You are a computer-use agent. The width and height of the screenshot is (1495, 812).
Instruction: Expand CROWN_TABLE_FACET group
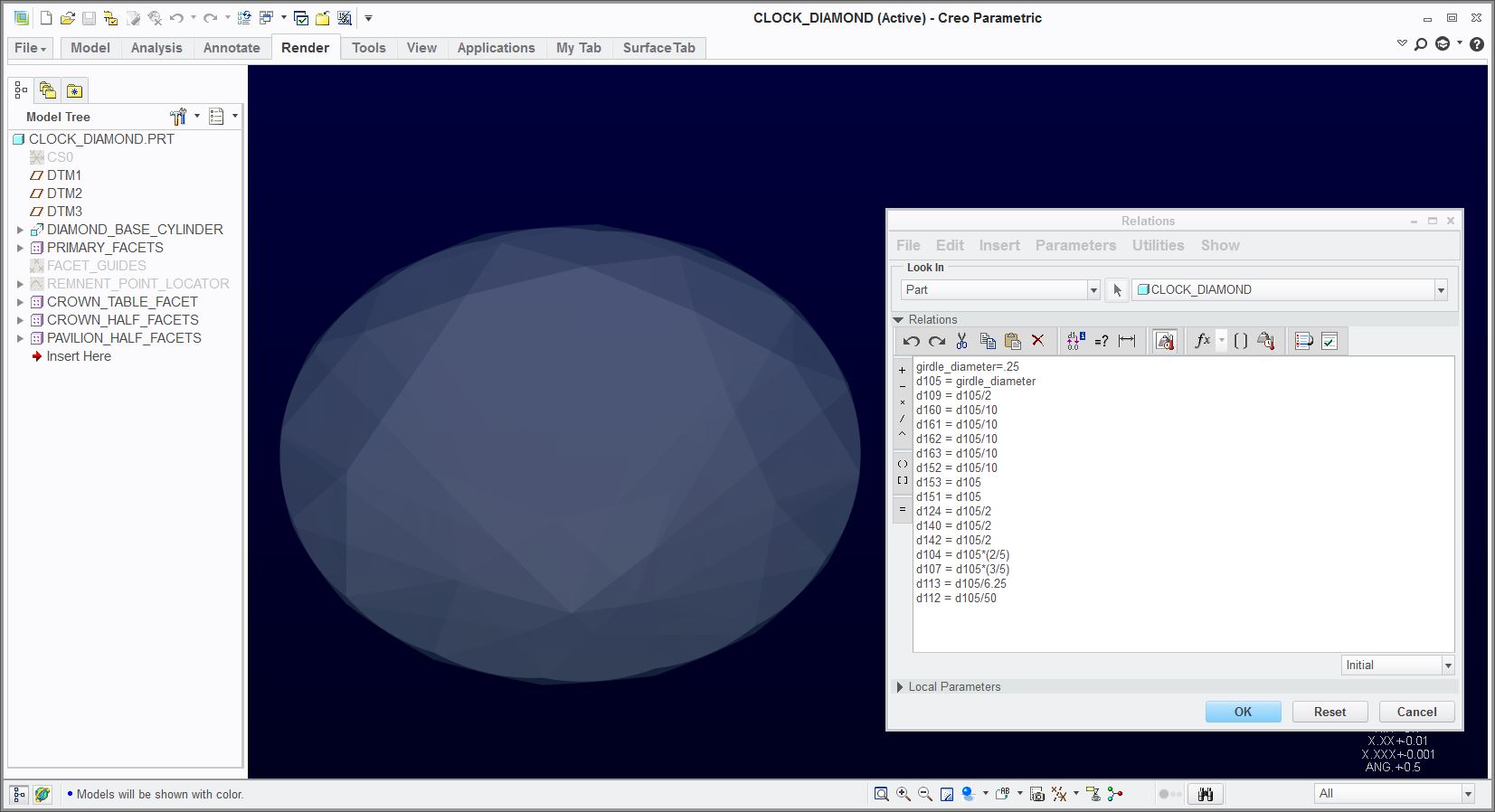(x=20, y=302)
